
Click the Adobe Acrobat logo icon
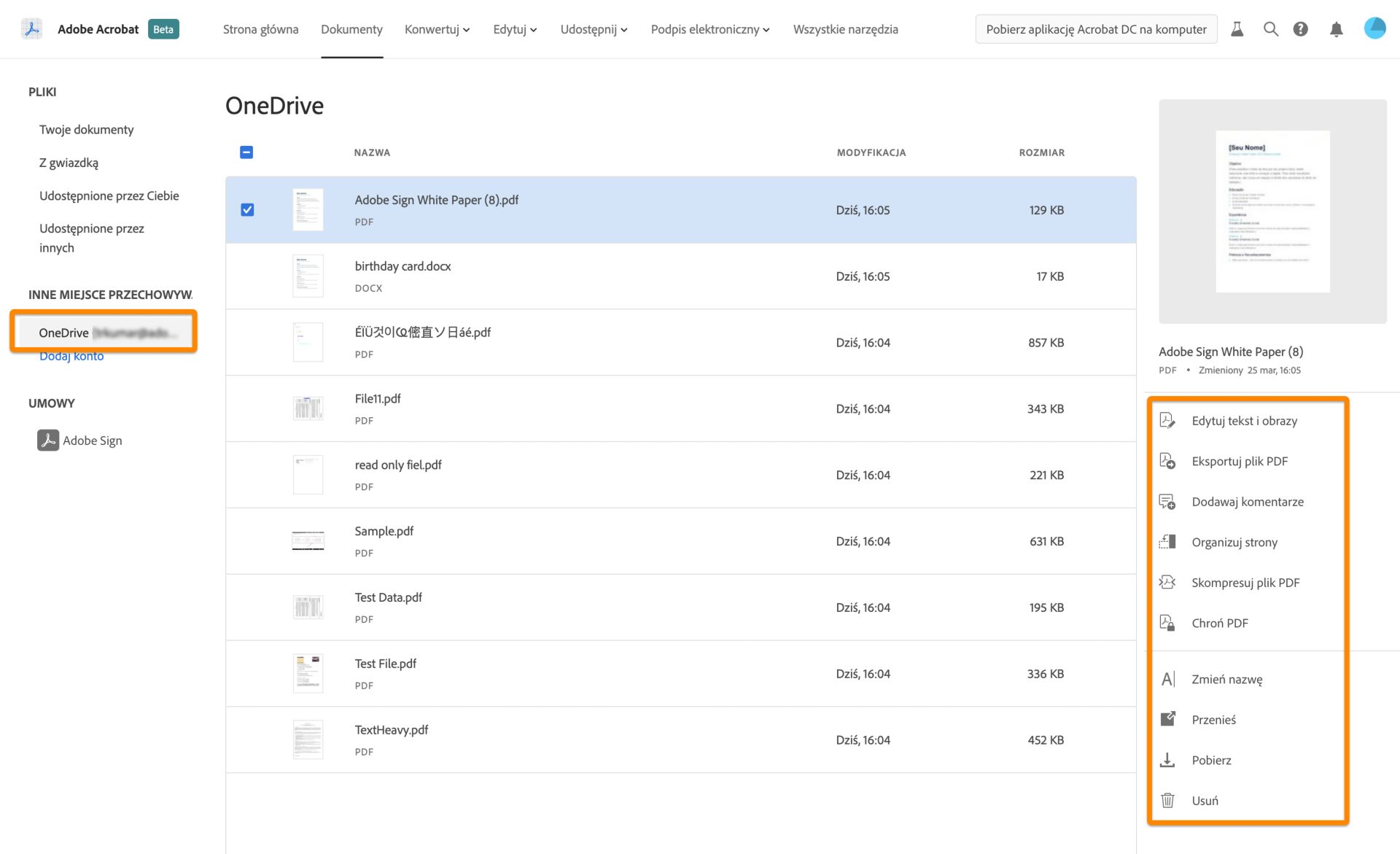[x=31, y=29]
